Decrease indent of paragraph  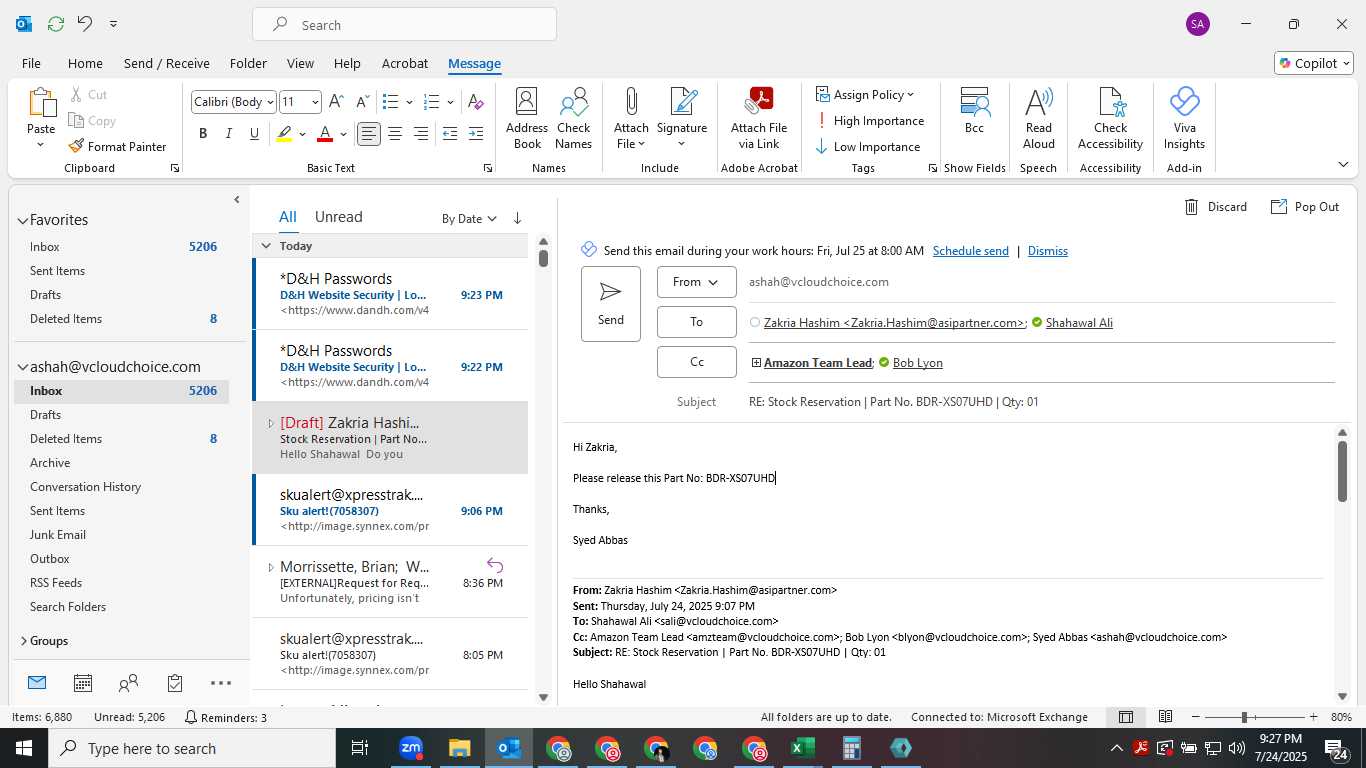(450, 134)
